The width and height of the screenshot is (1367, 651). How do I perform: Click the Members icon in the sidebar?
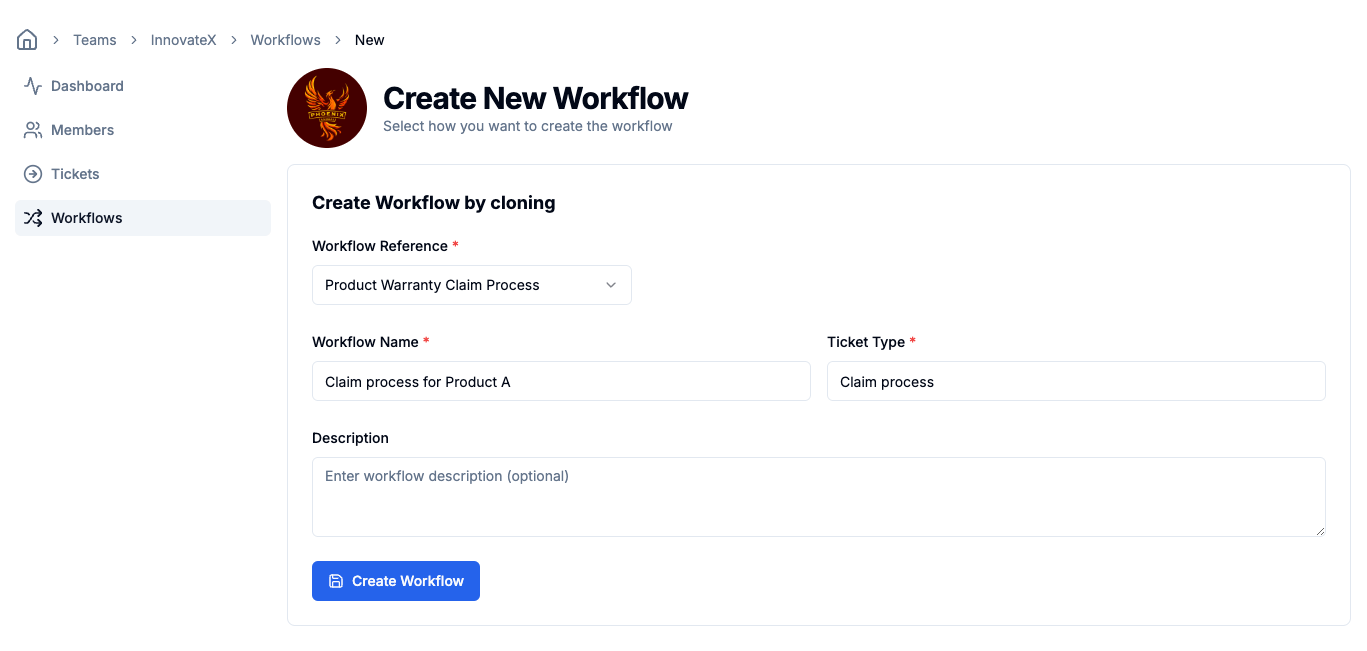point(32,129)
